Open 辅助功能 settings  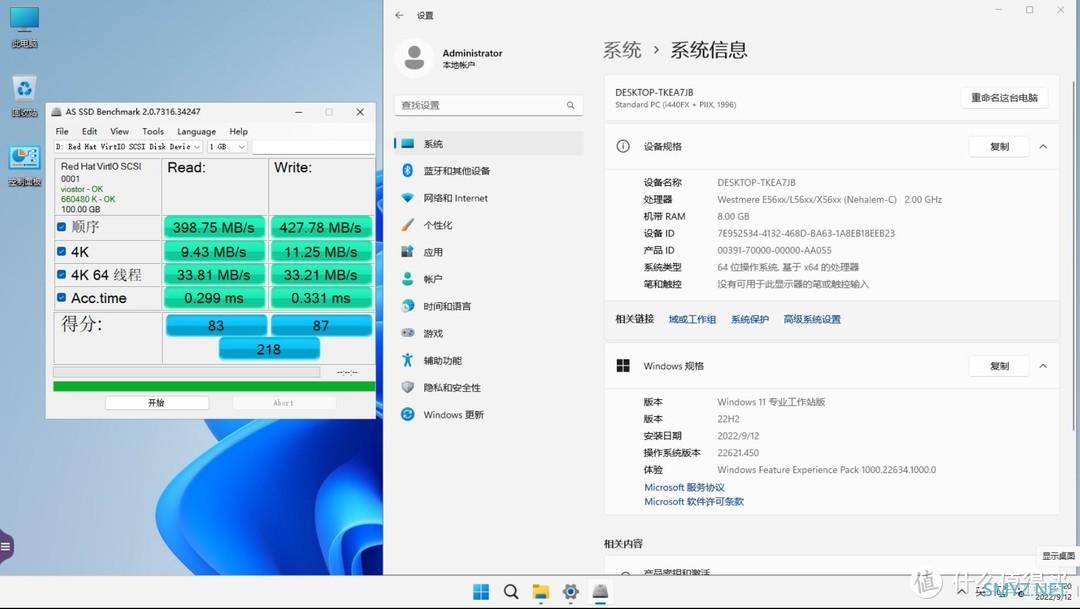click(489, 360)
